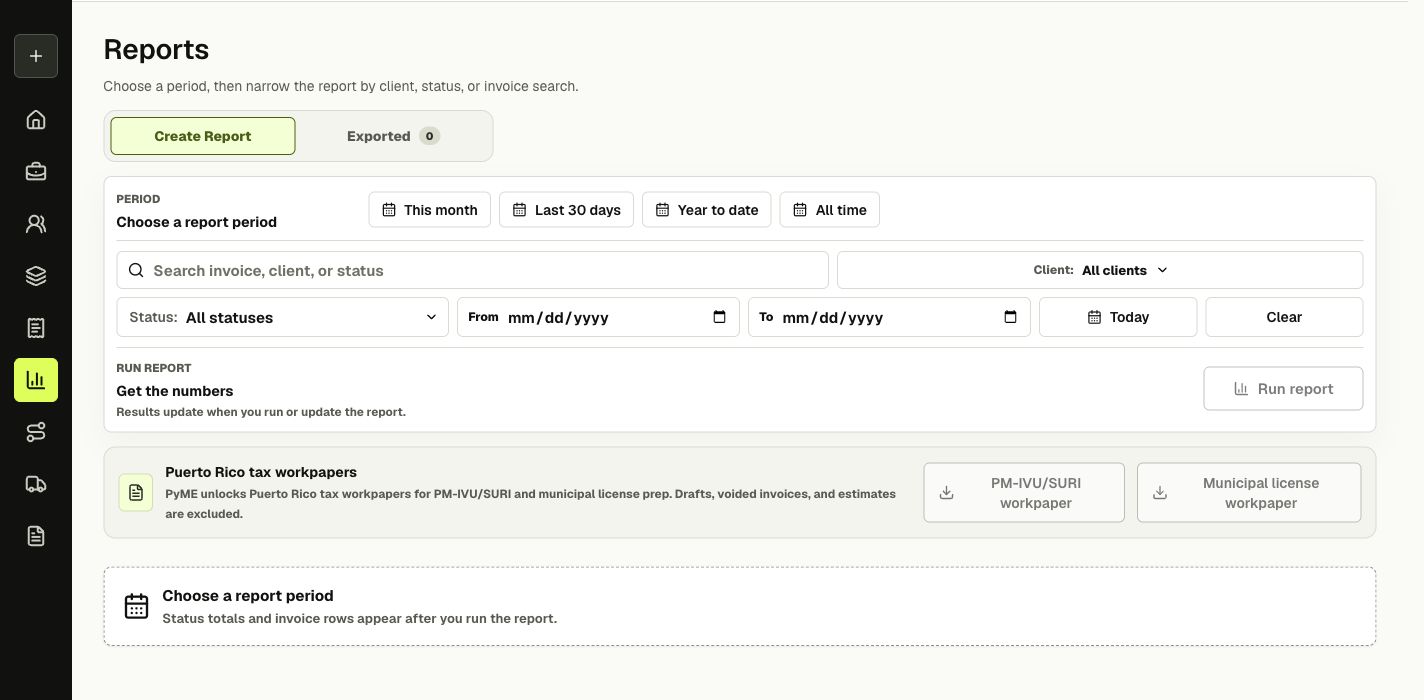Open the briefcase icon in the sidebar
This screenshot has height=700, width=1424.
(x=36, y=172)
